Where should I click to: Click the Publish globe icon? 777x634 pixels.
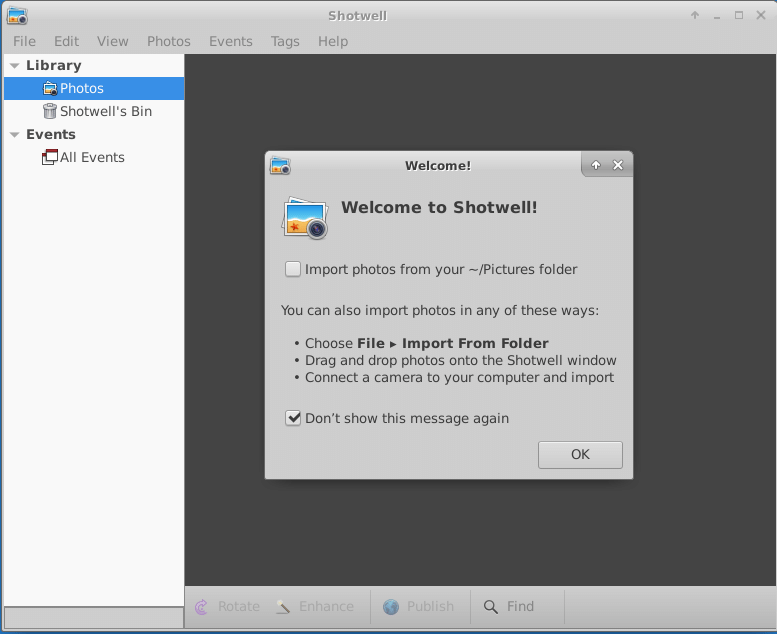coord(391,606)
